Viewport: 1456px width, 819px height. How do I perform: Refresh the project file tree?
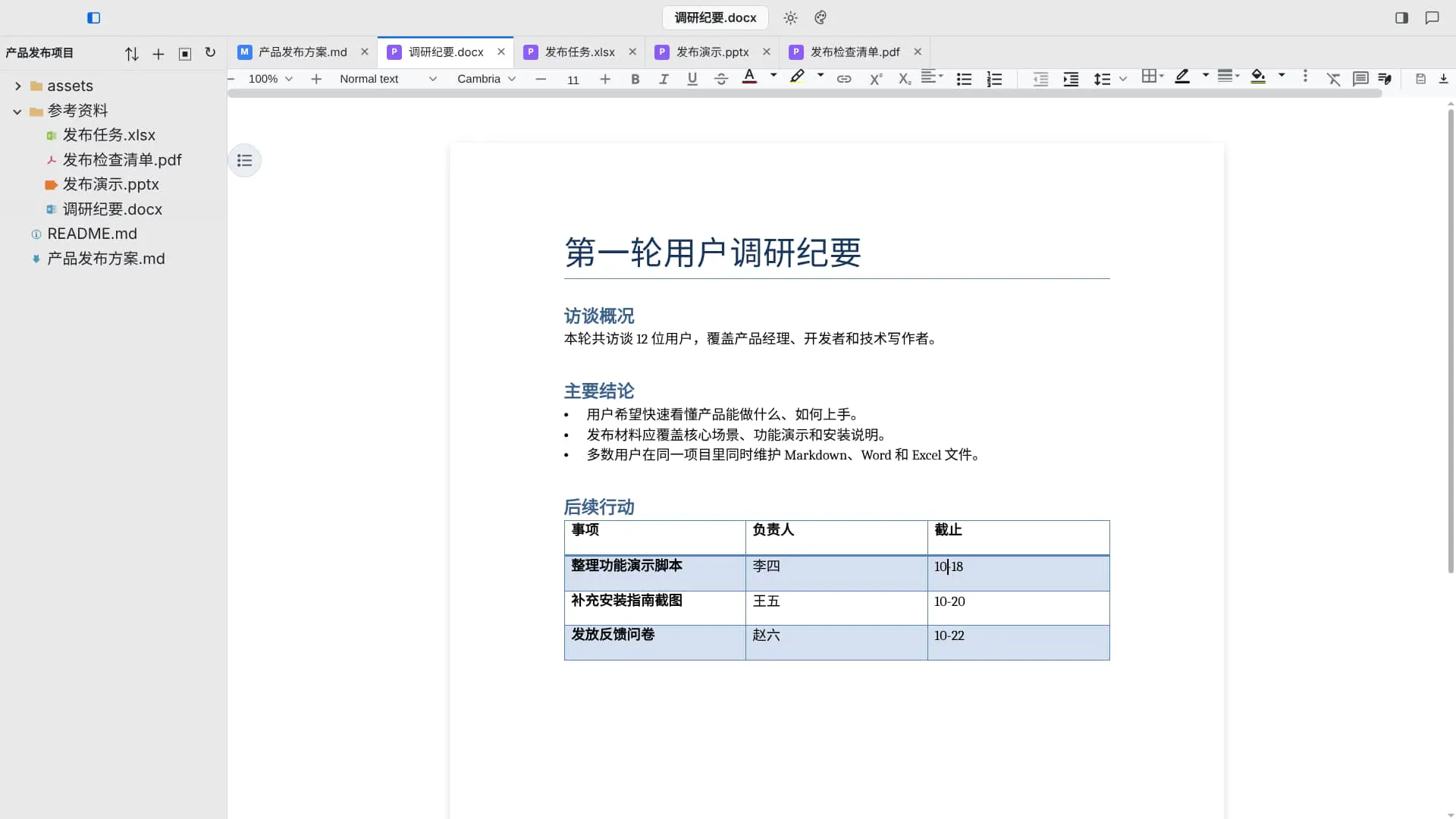pos(210,53)
